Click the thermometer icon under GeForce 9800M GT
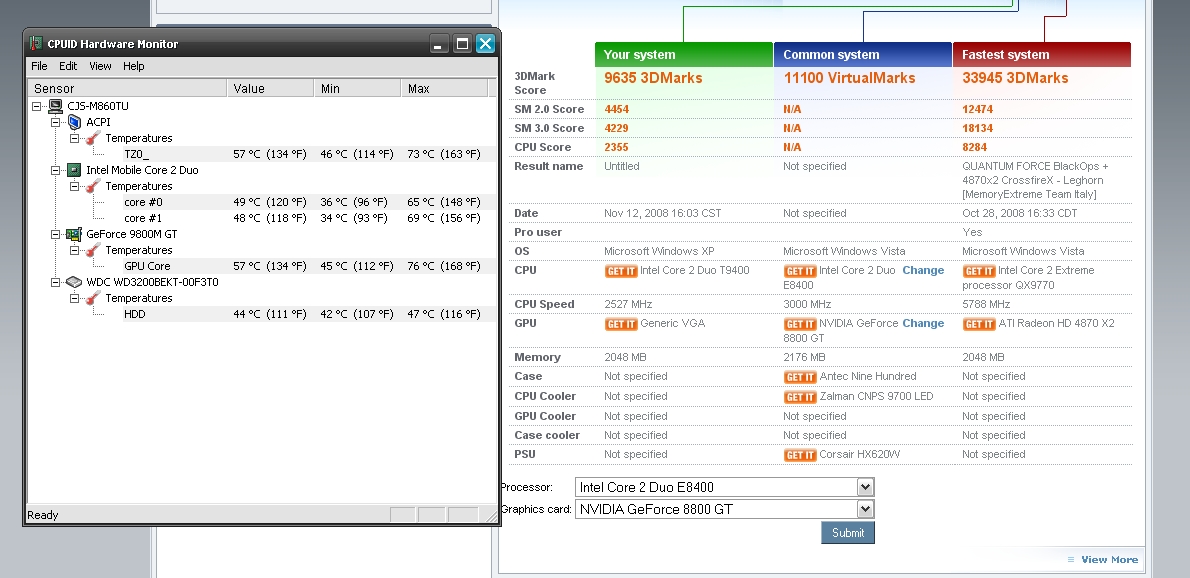Viewport: 1190px width, 578px height. pyautogui.click(x=93, y=250)
